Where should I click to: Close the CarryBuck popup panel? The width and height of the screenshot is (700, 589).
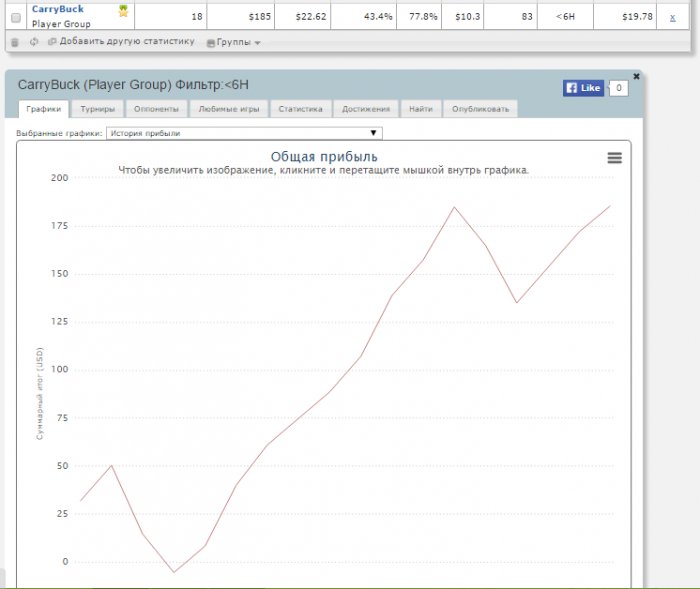[x=636, y=76]
